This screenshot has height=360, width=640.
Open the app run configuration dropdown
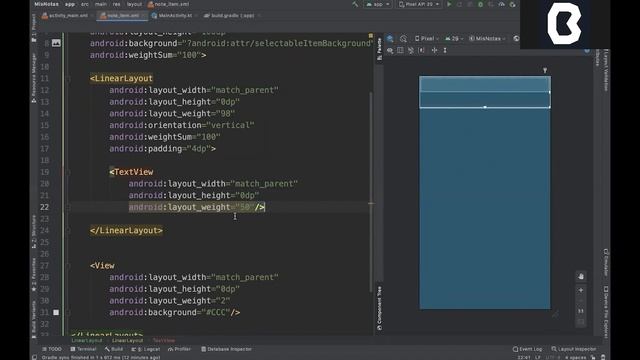[x=378, y=4]
